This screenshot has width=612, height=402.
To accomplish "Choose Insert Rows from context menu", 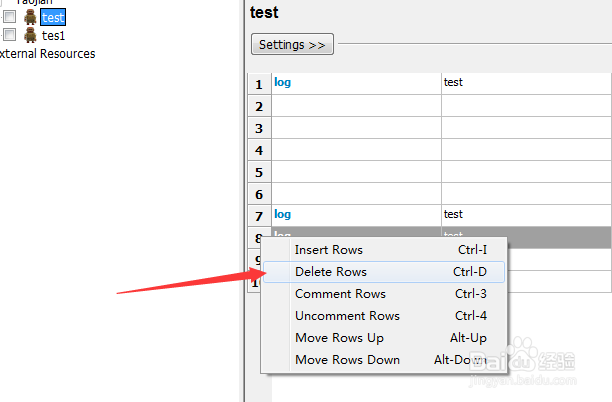I will [x=328, y=250].
